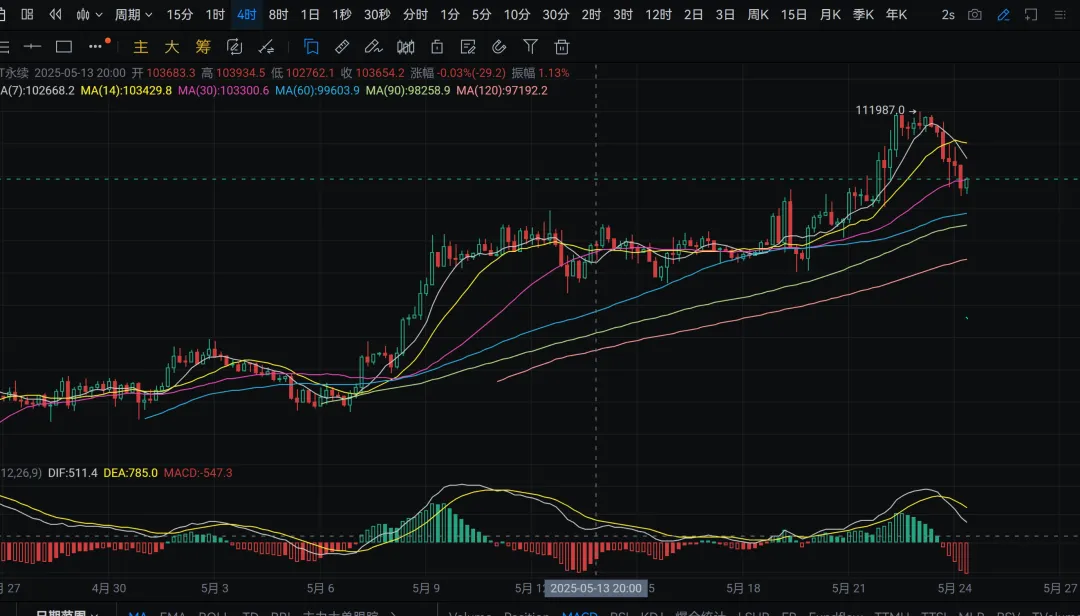
Task: Toggle the blue drawing pencil mode
Action: coord(1003,15)
